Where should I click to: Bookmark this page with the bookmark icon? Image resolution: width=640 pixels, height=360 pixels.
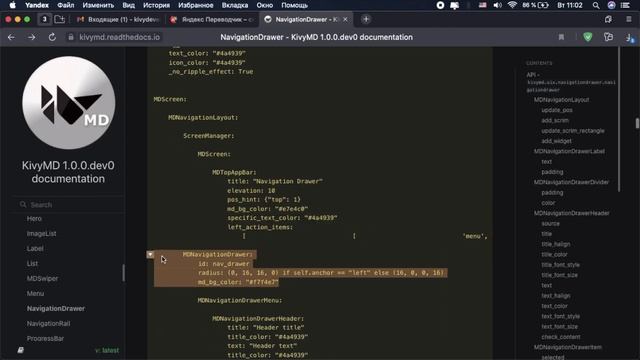pyautogui.click(x=562, y=37)
